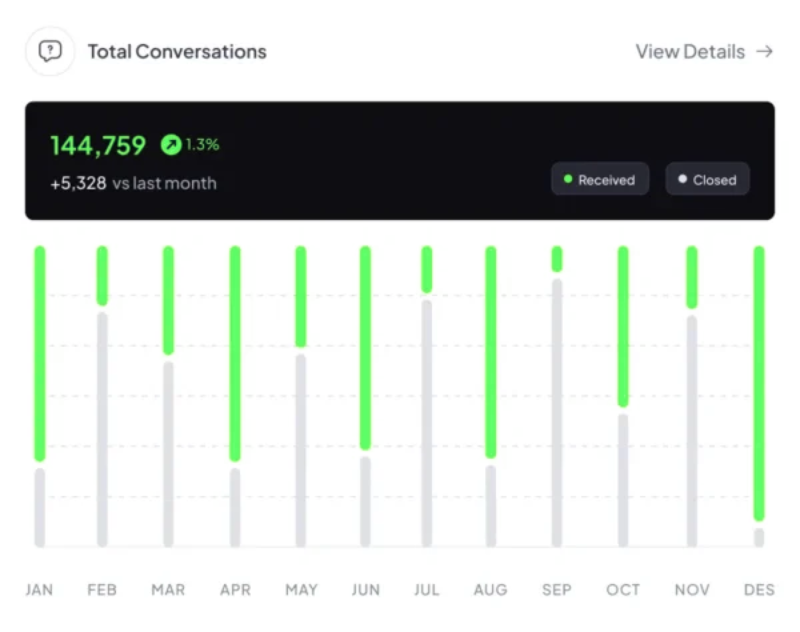This screenshot has width=800, height=632.
Task: Select the 144,759 total value
Action: 98,145
